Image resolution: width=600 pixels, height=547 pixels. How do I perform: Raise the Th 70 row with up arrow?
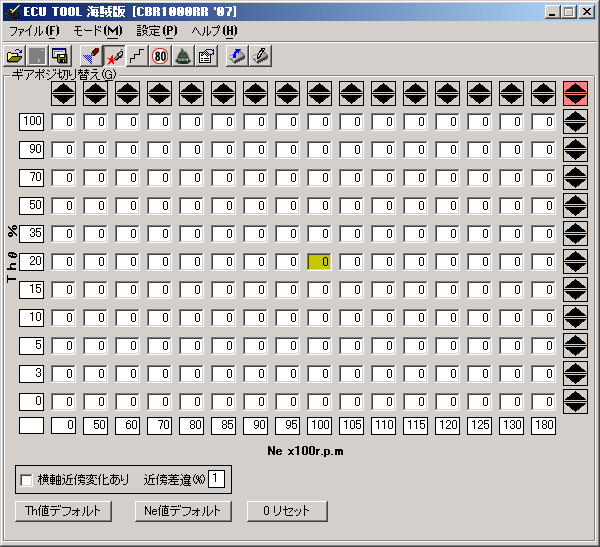point(575,172)
